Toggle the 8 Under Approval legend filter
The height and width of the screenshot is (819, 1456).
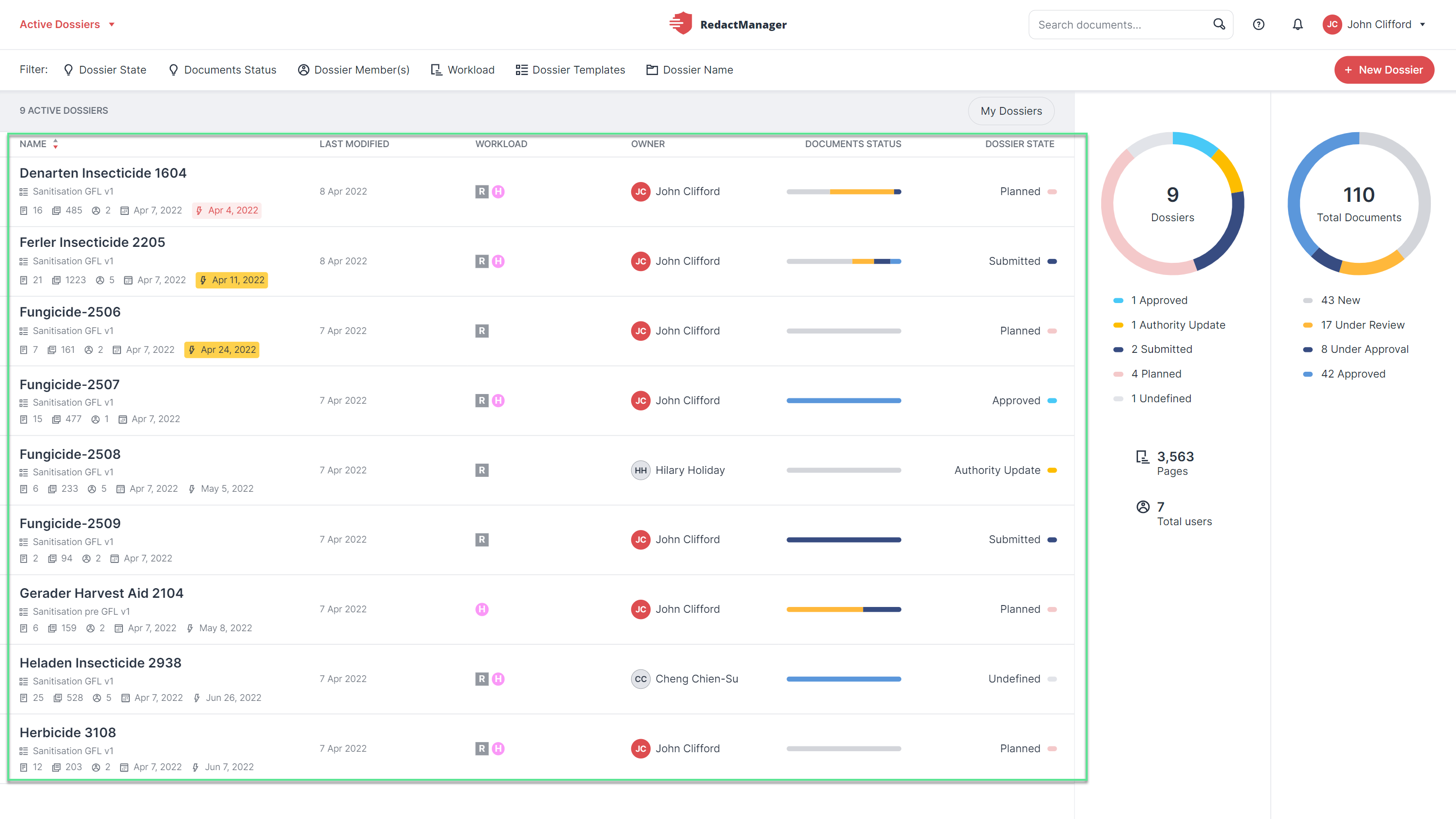tap(1355, 349)
